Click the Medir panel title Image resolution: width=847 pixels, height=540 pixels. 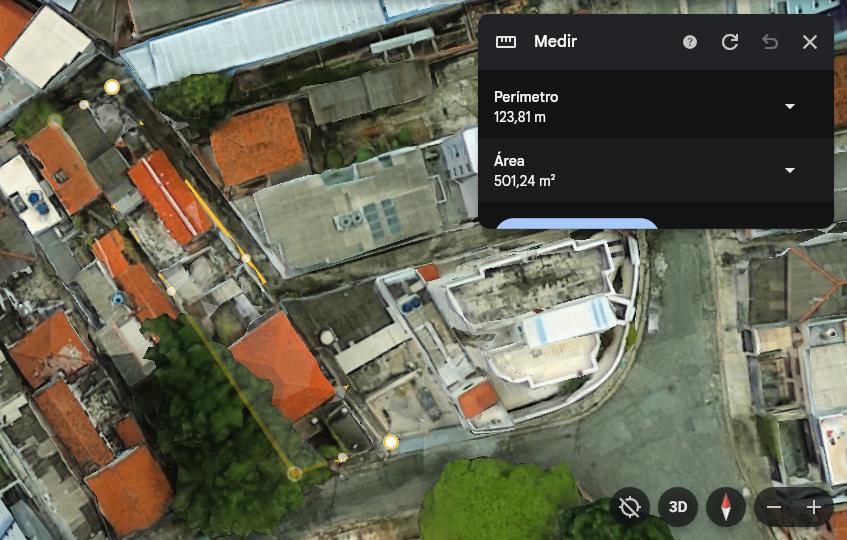[x=555, y=42]
